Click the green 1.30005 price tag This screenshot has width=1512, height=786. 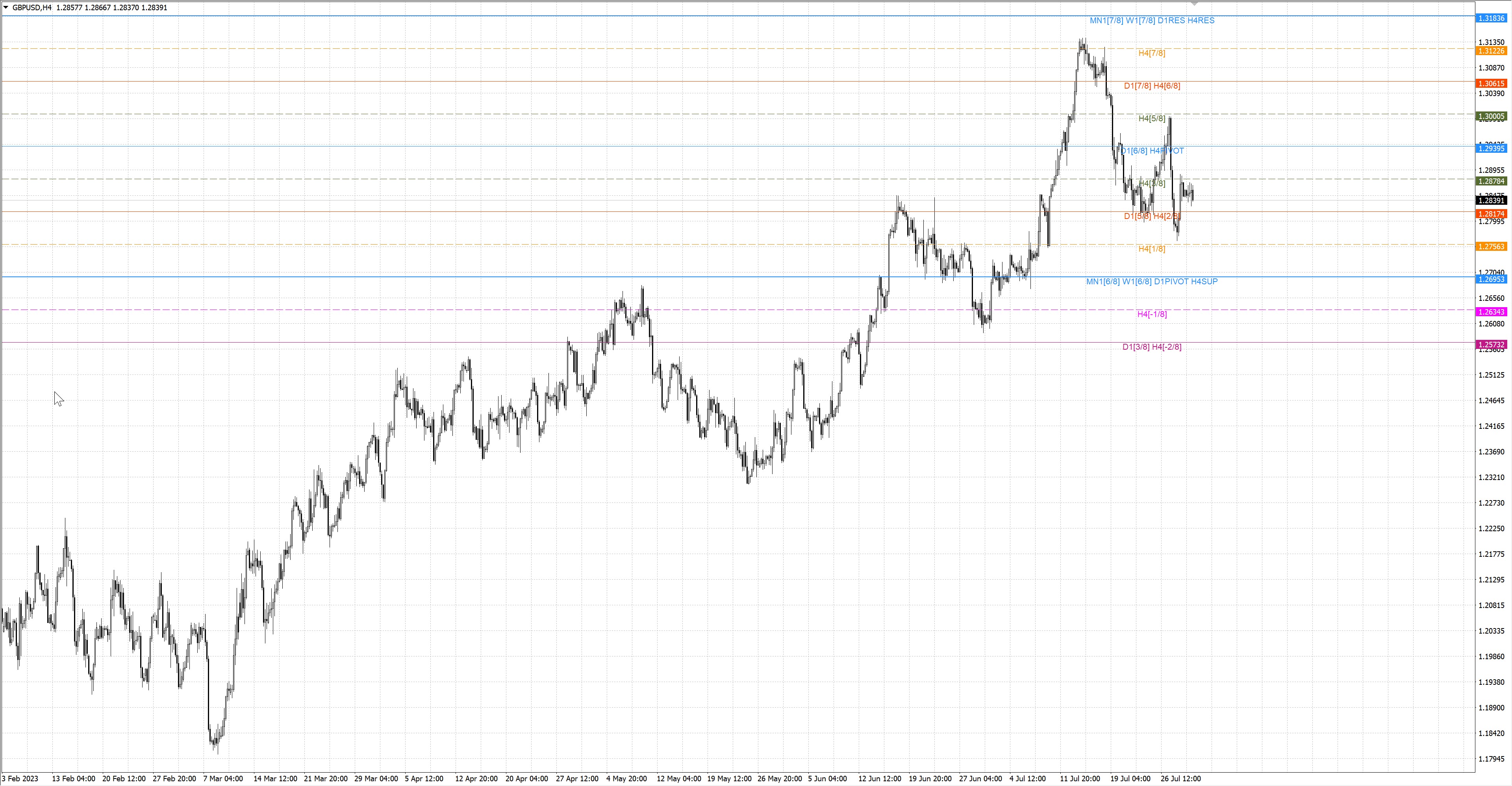point(1491,116)
